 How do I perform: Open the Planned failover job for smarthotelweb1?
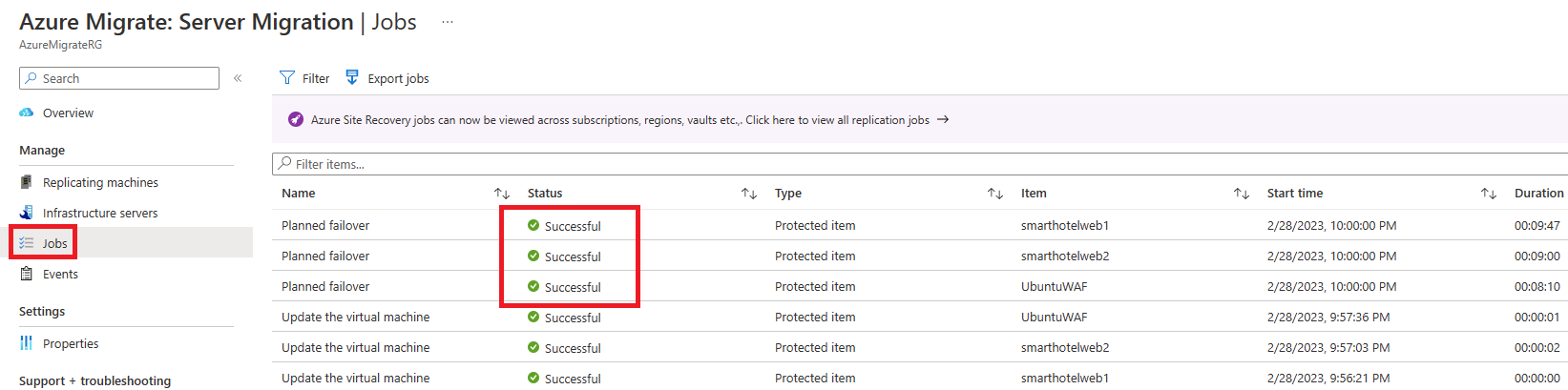(325, 225)
